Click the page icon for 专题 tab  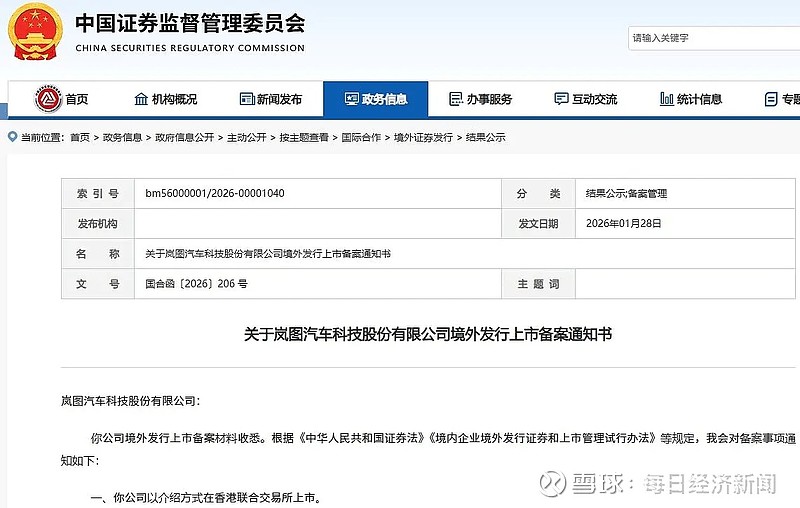[771, 99]
